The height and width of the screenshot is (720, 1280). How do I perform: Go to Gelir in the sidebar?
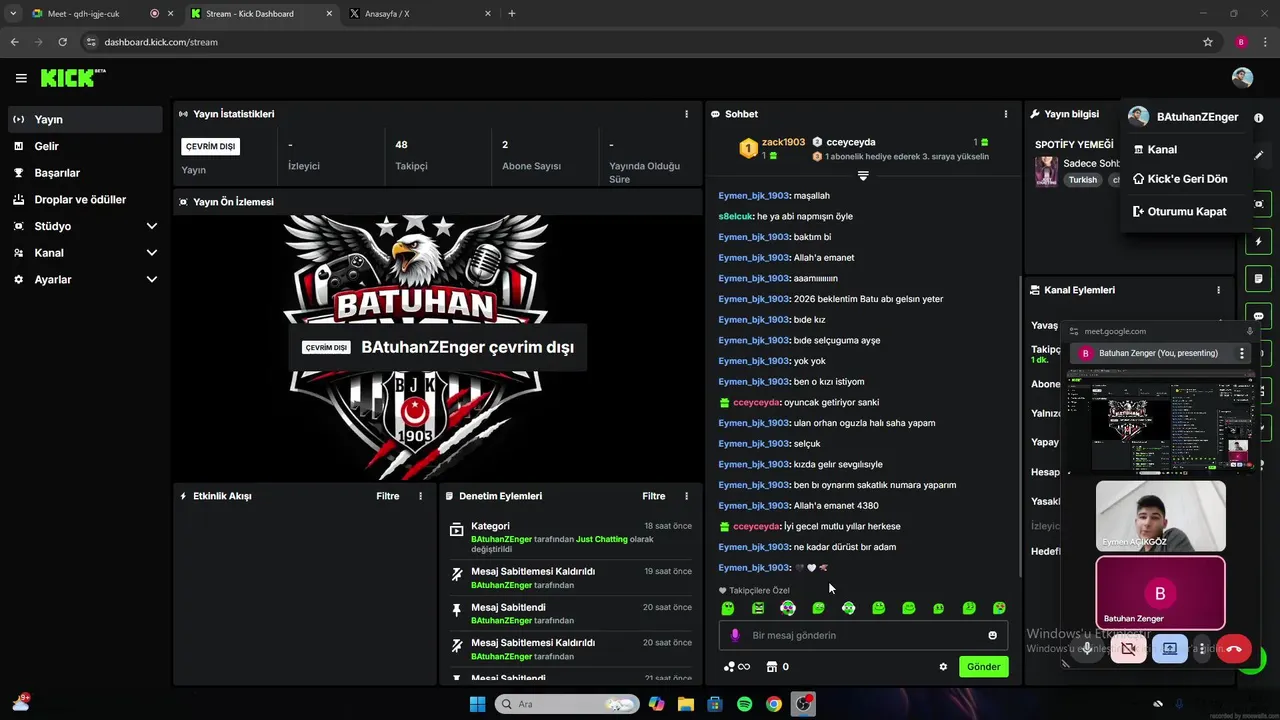(x=85, y=146)
